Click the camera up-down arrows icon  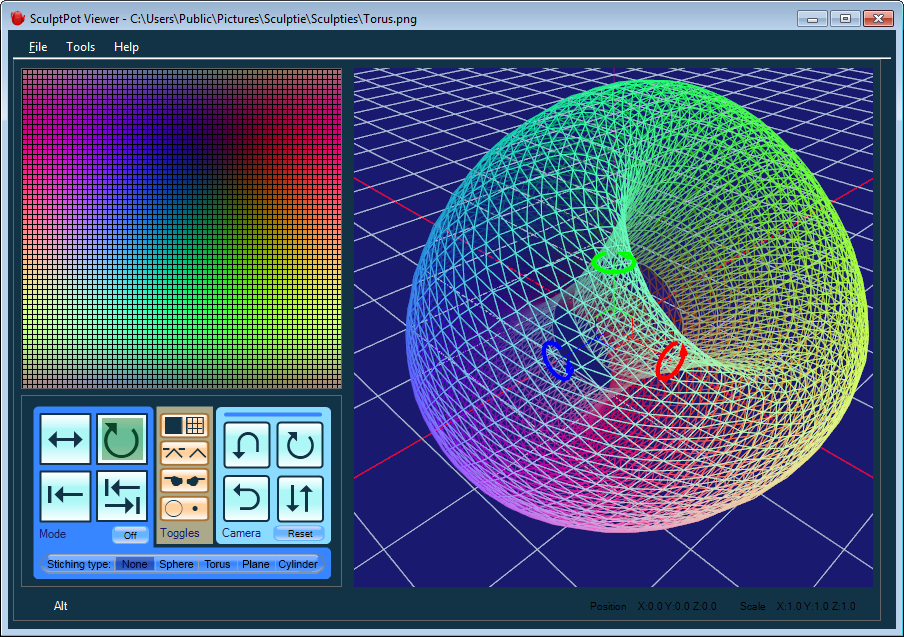[x=300, y=498]
